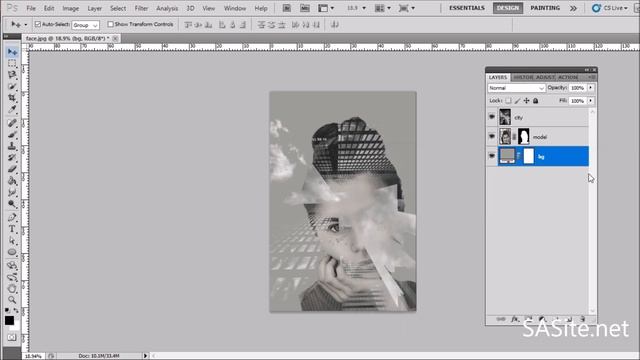Viewport: 640px width, 360px height.
Task: Open the Filter menu
Action: (x=141, y=8)
